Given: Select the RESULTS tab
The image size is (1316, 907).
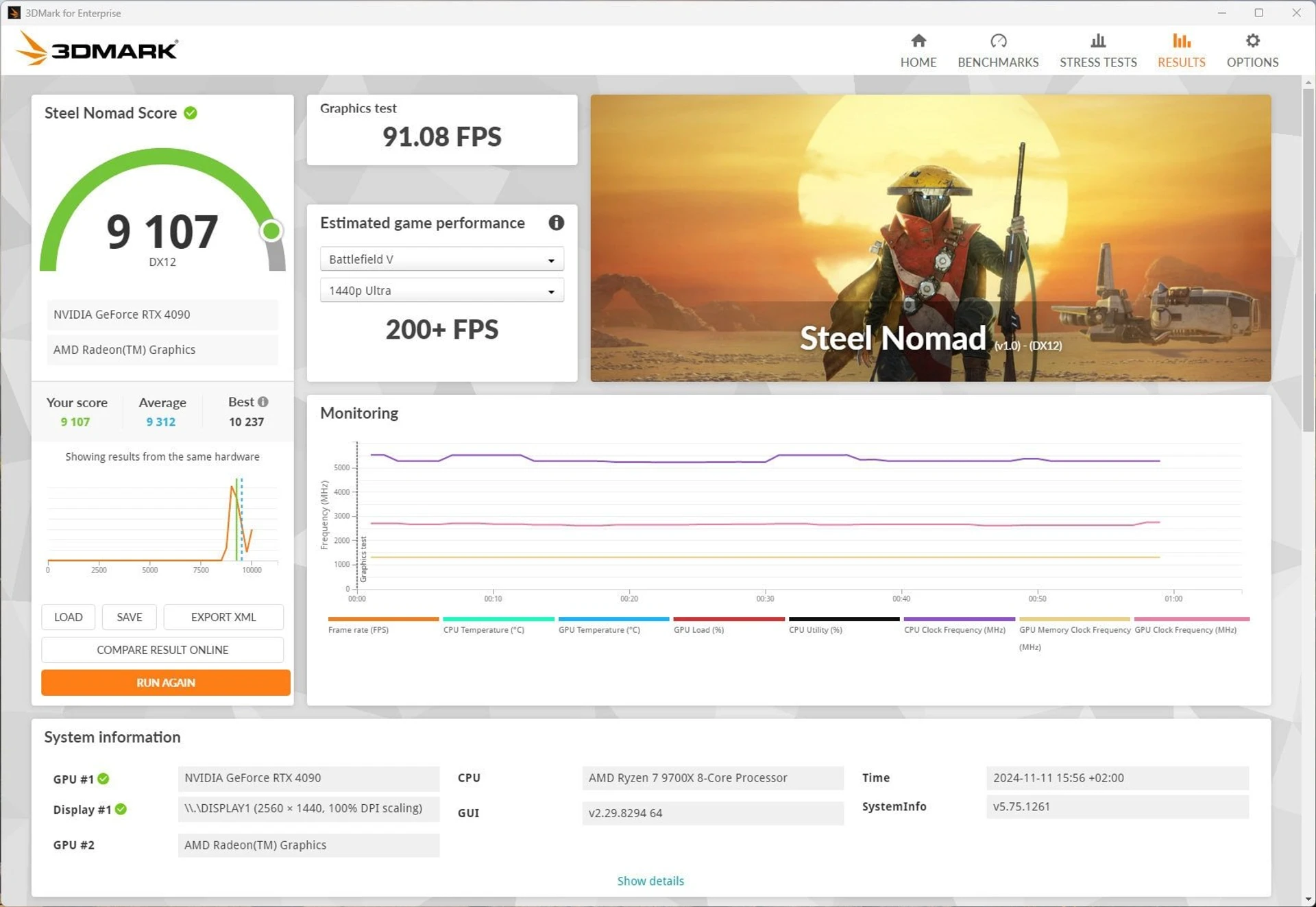Looking at the screenshot, I should click(x=1181, y=51).
